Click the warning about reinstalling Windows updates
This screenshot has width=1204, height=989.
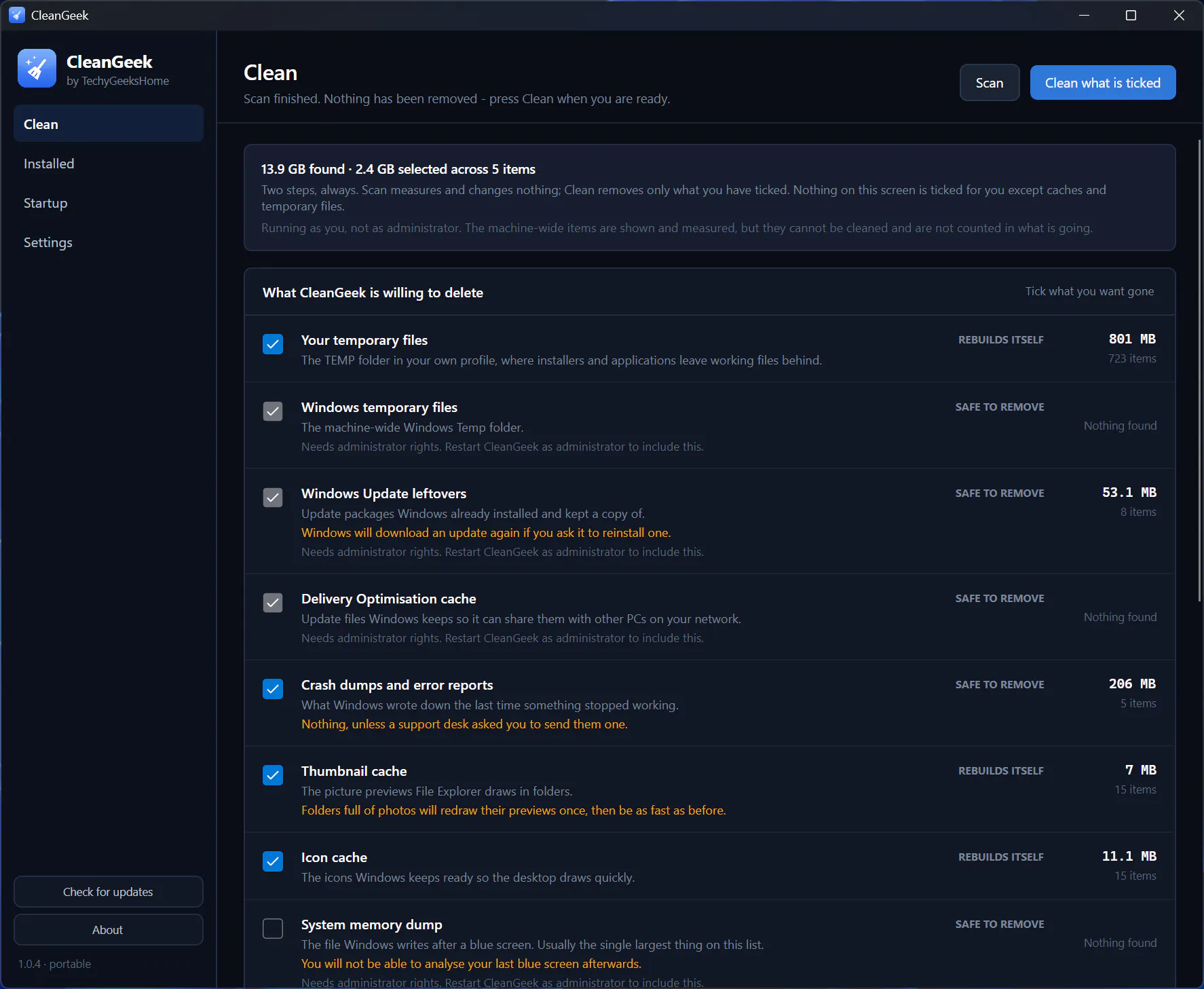[x=486, y=533]
